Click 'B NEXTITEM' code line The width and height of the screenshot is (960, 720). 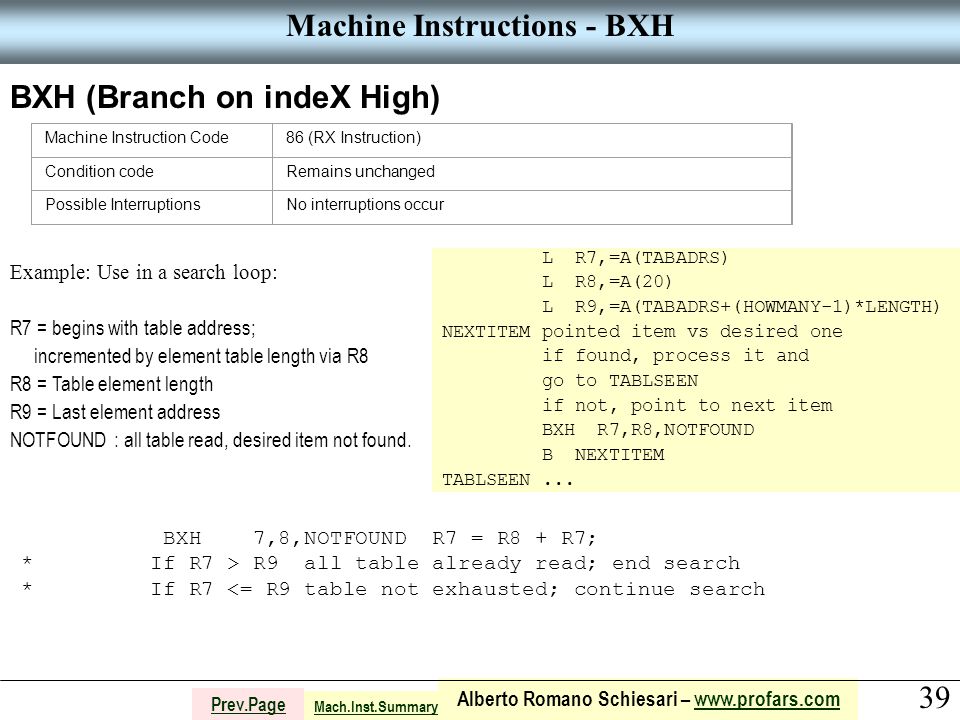click(603, 455)
